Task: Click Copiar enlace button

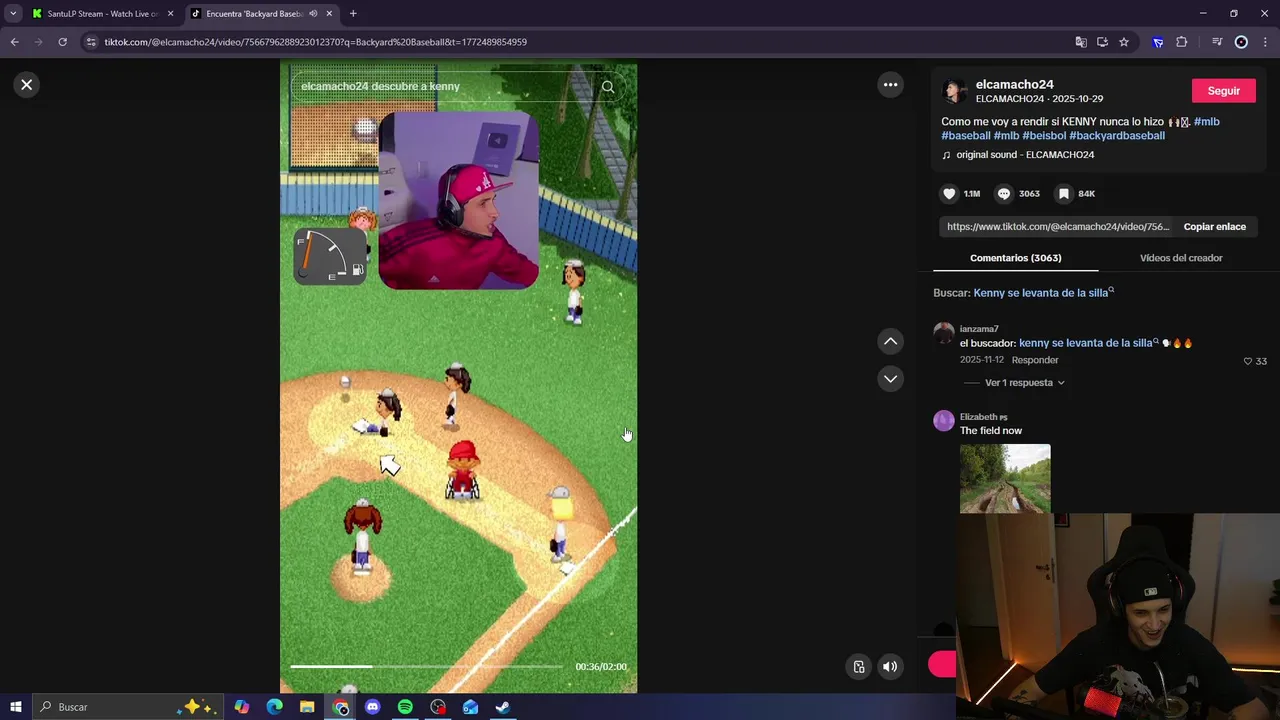Action: (1214, 227)
